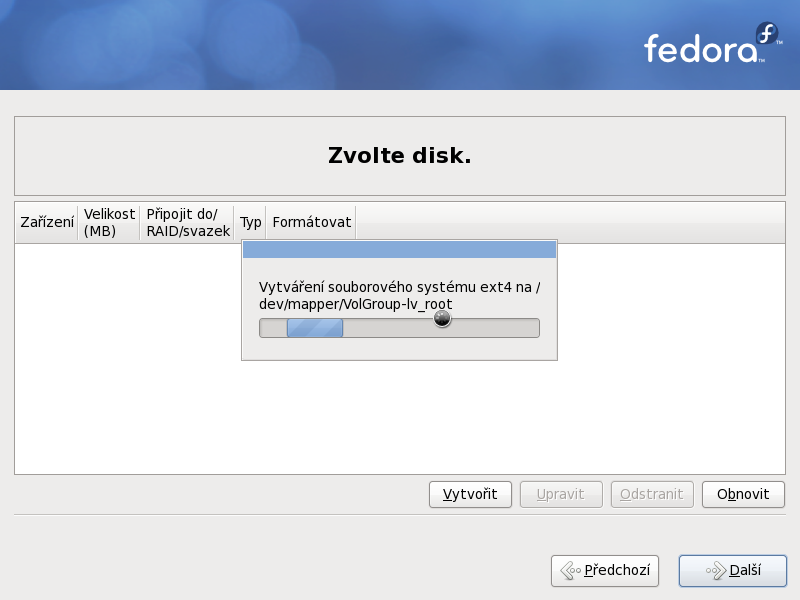Sort by the Formátovat column header
Screen dimensions: 800x600
311,222
